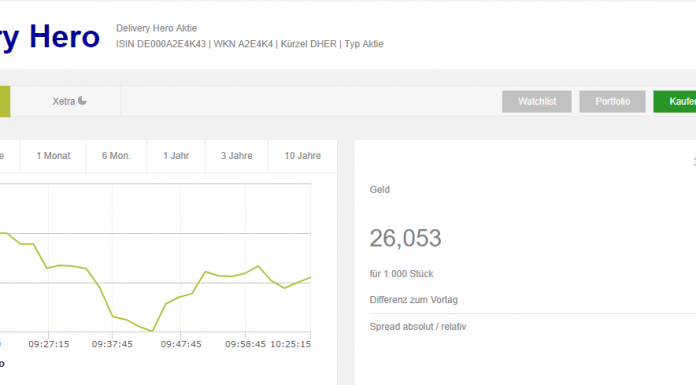This screenshot has width=696, height=385.
Task: Click the 09:37:45 time axis label
Action: [112, 344]
